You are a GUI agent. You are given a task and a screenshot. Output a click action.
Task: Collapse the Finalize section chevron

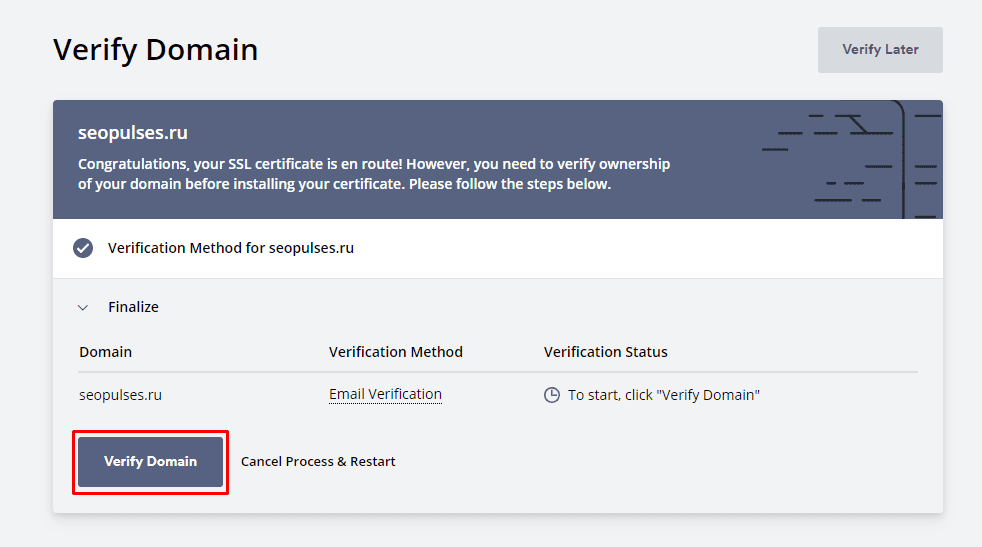point(83,307)
